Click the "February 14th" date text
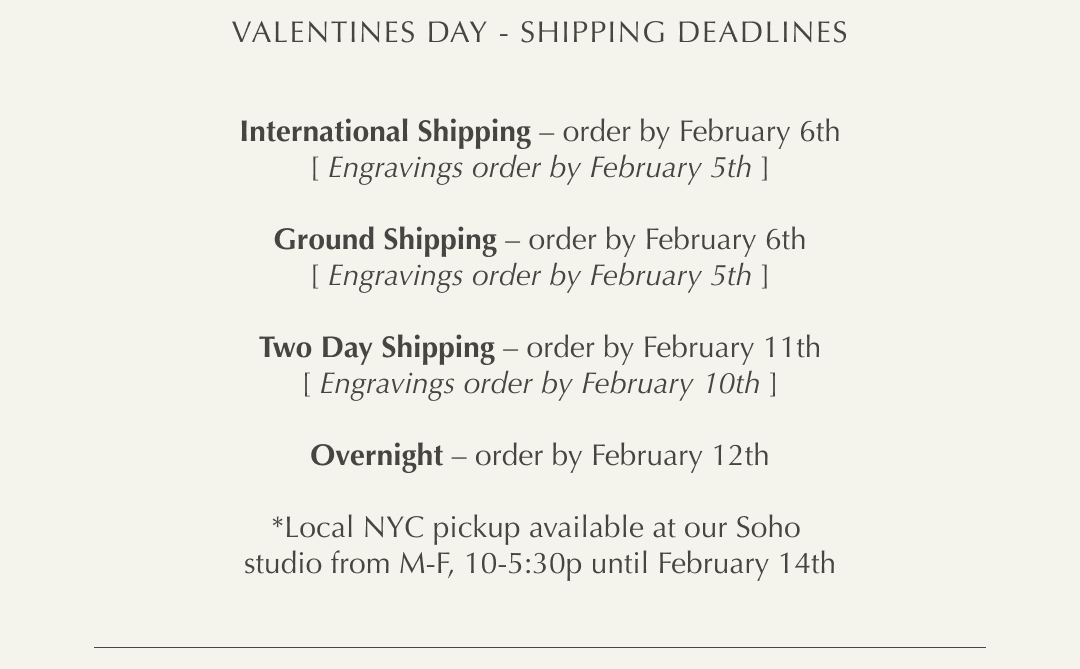Viewport: 1080px width, 669px height. point(746,564)
